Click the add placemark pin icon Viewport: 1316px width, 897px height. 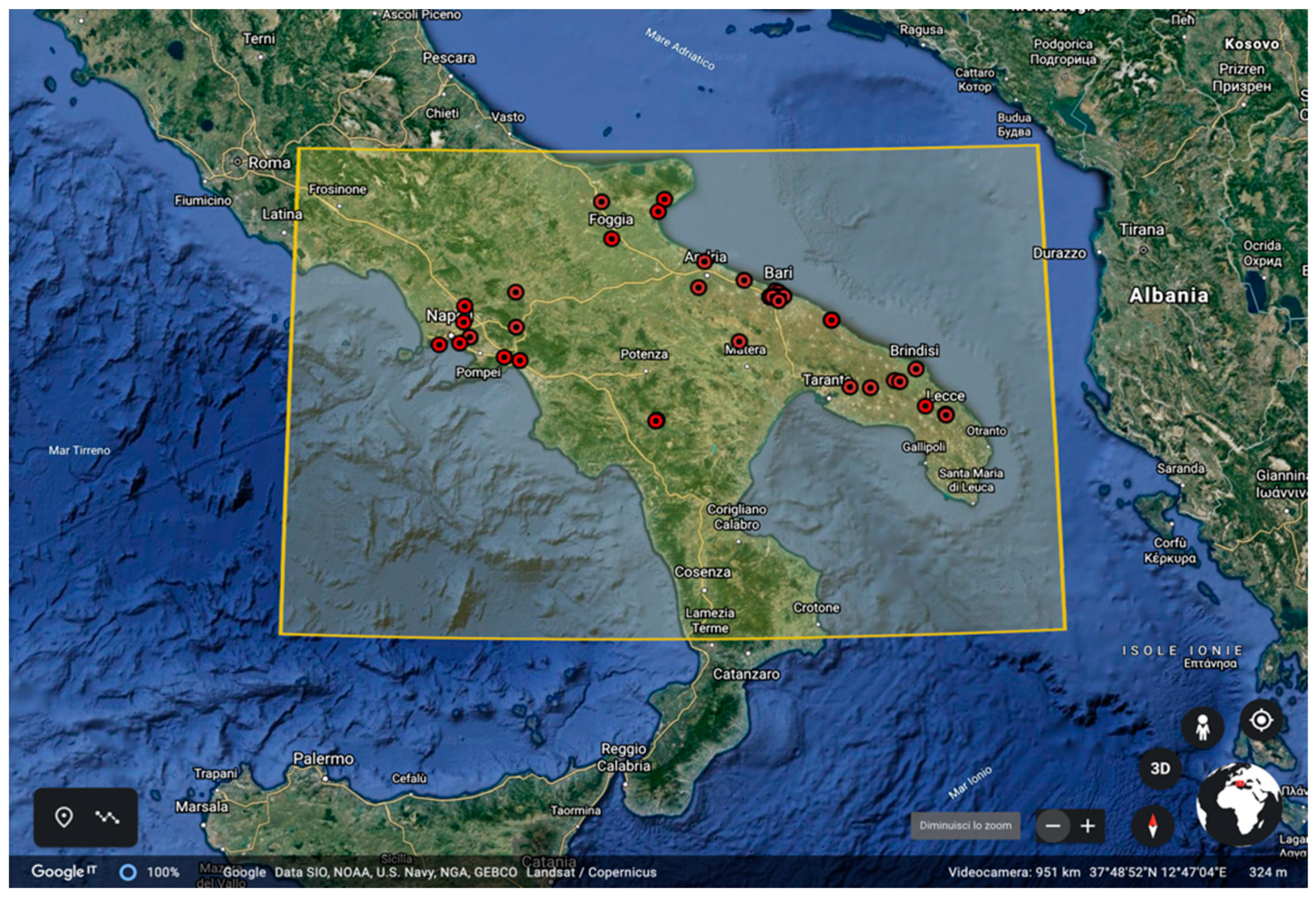(64, 817)
